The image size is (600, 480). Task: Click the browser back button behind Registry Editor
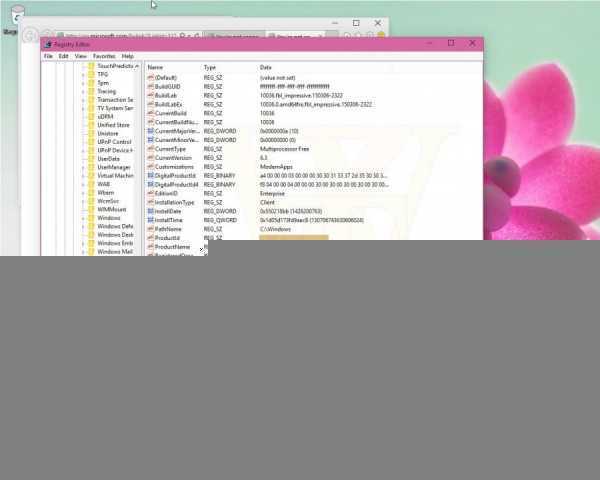point(29,36)
